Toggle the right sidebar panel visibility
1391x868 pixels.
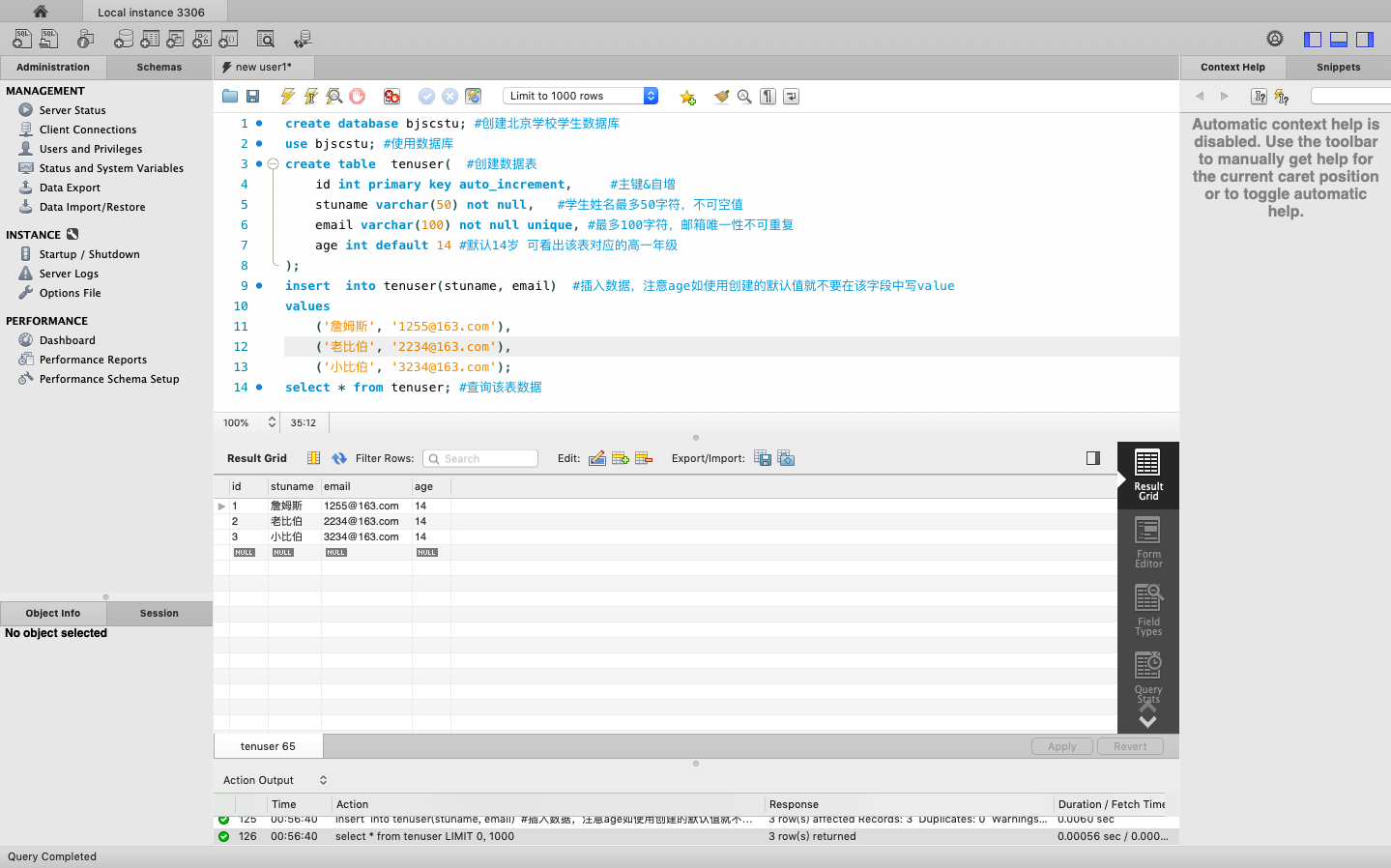(x=1365, y=40)
